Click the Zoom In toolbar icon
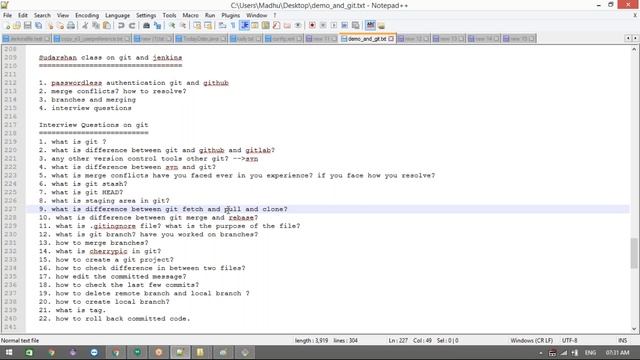The height and width of the screenshot is (360, 640). coord(172,25)
